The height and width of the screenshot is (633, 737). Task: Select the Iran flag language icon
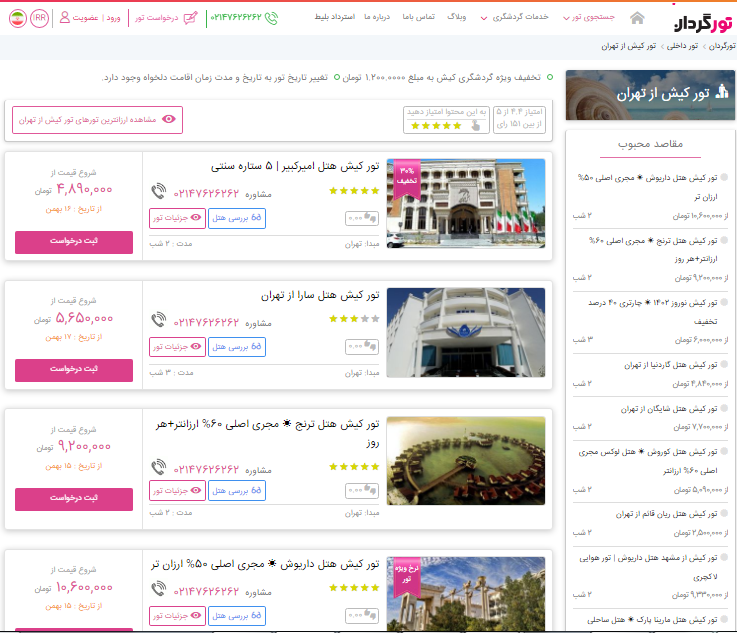point(17,18)
